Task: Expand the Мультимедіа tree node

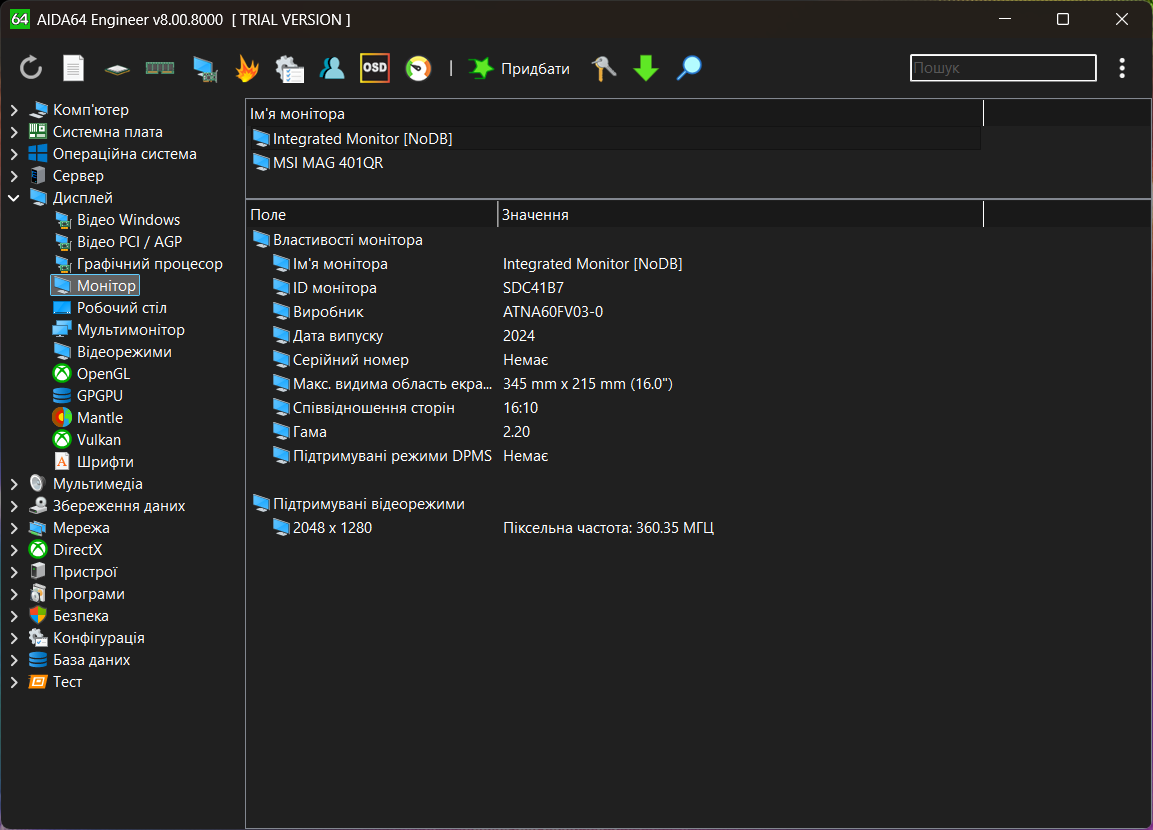Action: [x=14, y=484]
